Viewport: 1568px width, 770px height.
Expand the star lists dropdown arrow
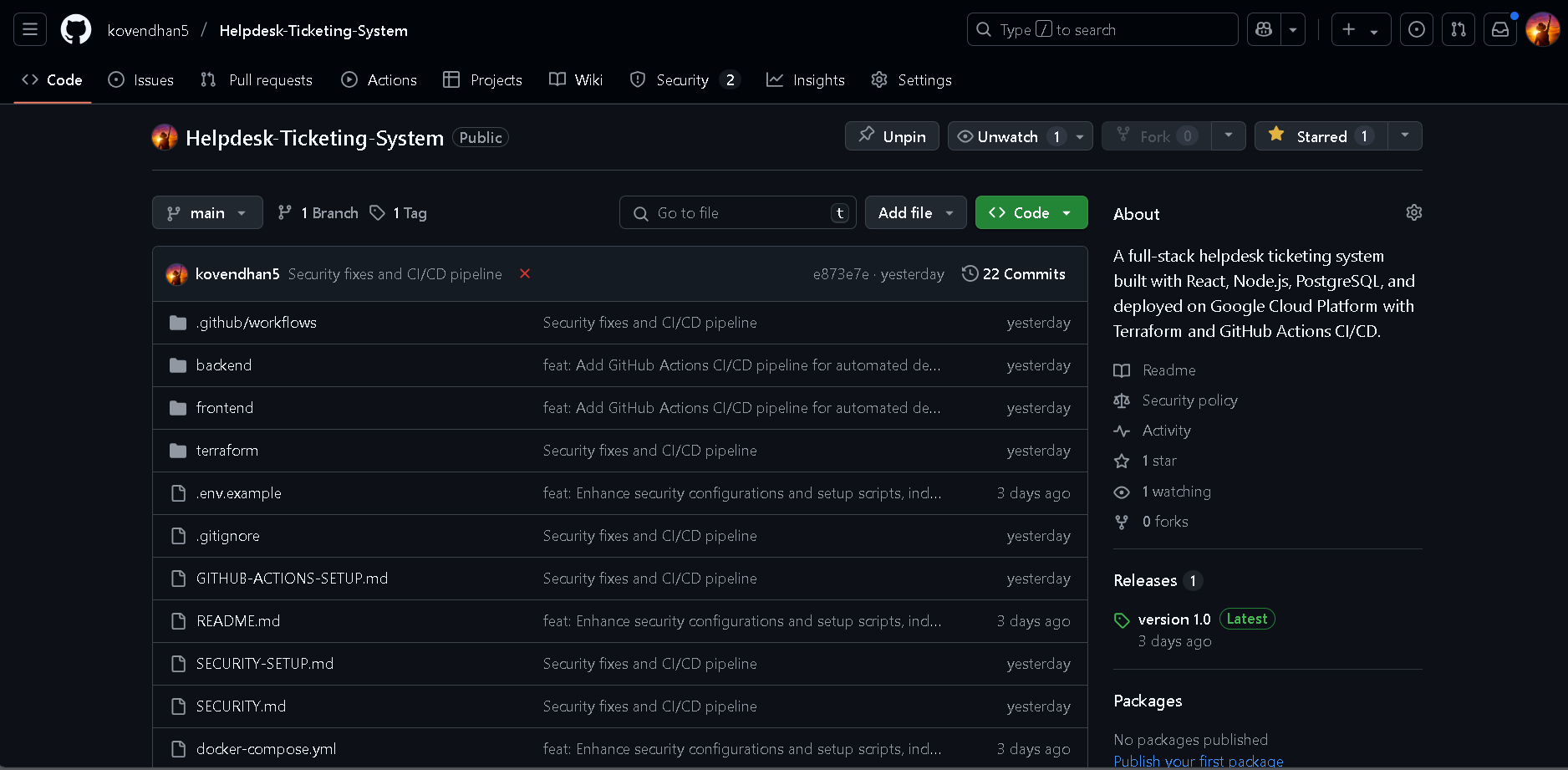coord(1405,136)
